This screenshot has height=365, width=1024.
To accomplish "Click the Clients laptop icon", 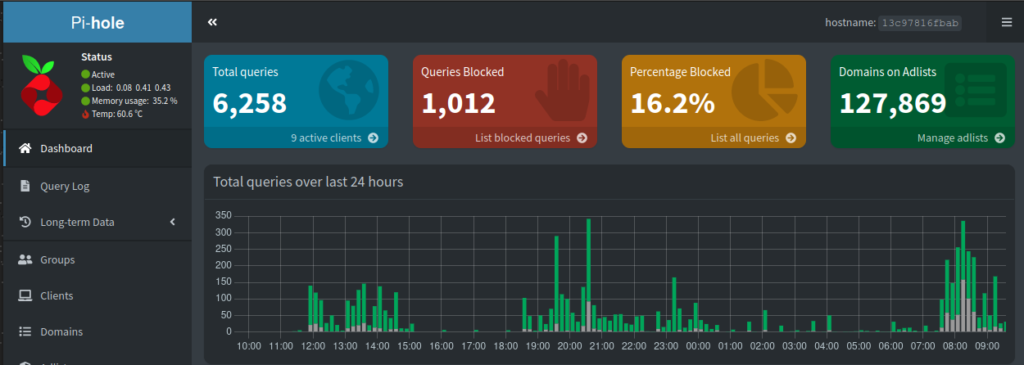I will pos(25,296).
